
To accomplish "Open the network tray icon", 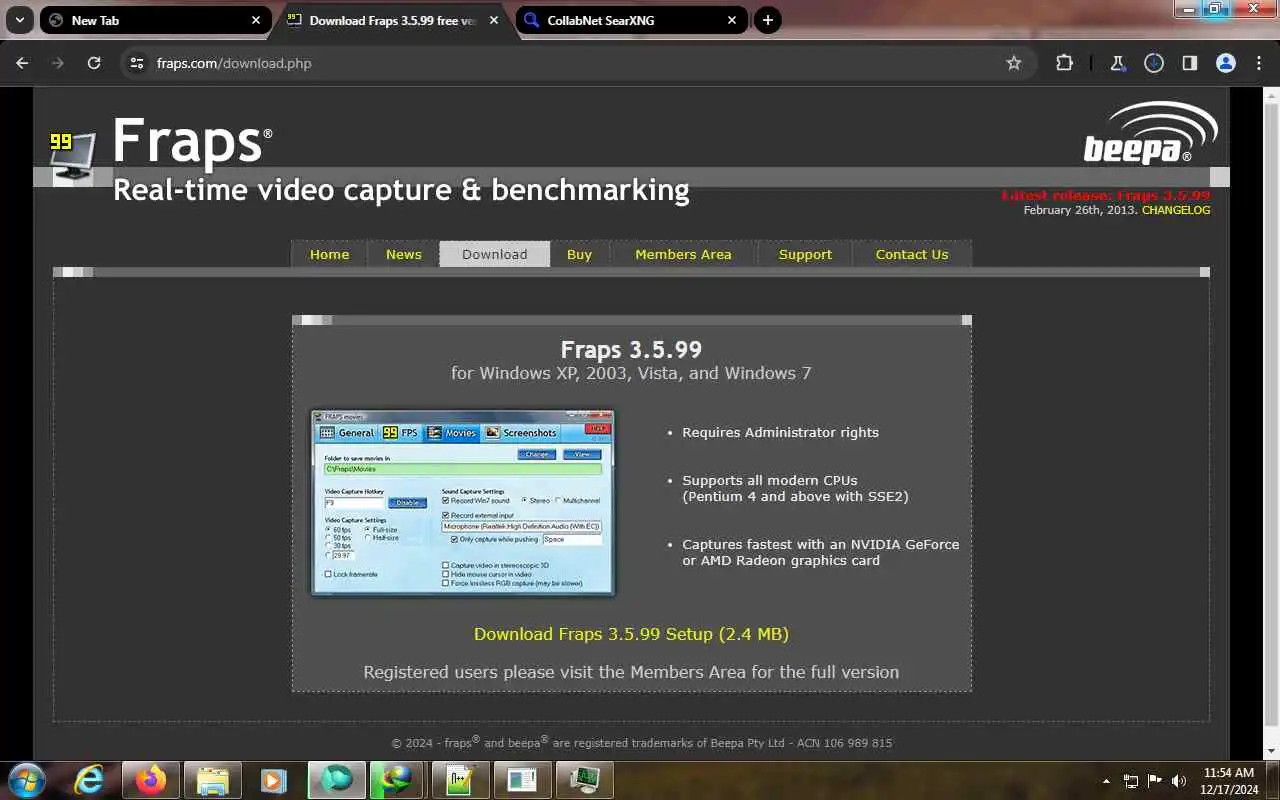I will click(x=1131, y=781).
